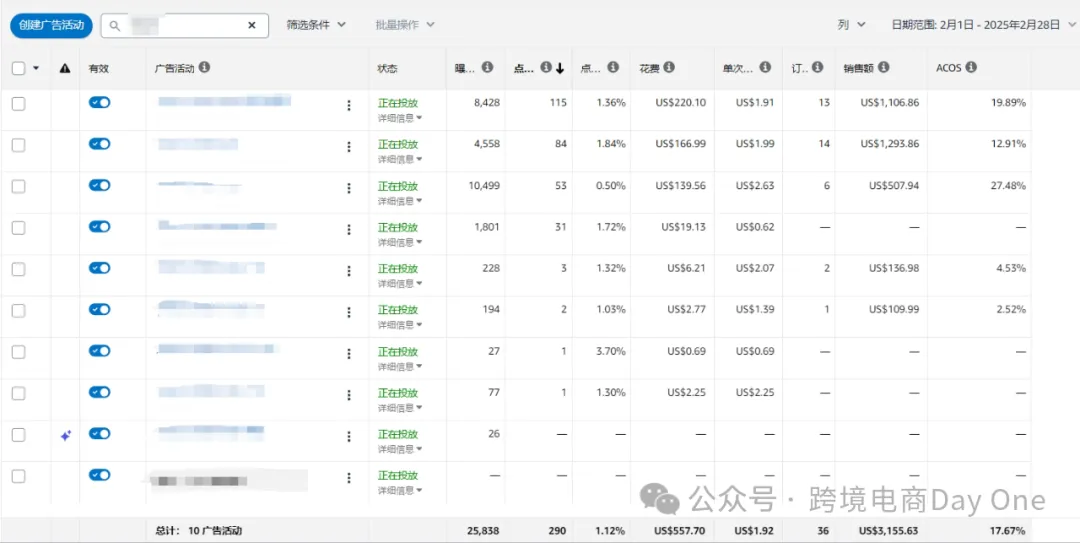Image resolution: width=1080 pixels, height=543 pixels.
Task: Expand 详细信息 for the 8,428 impressions row
Action: (x=400, y=118)
